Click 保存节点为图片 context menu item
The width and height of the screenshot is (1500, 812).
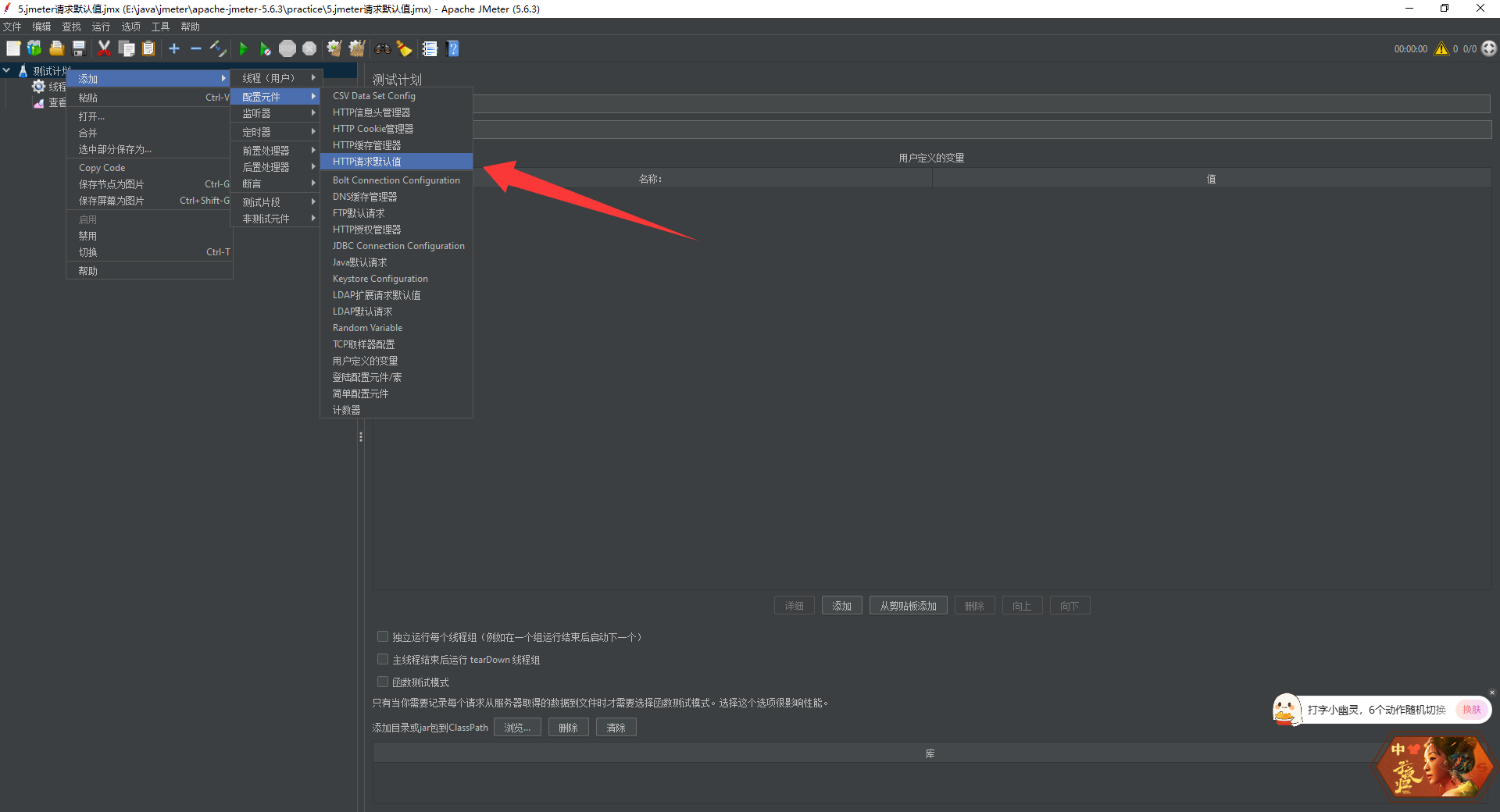point(149,184)
